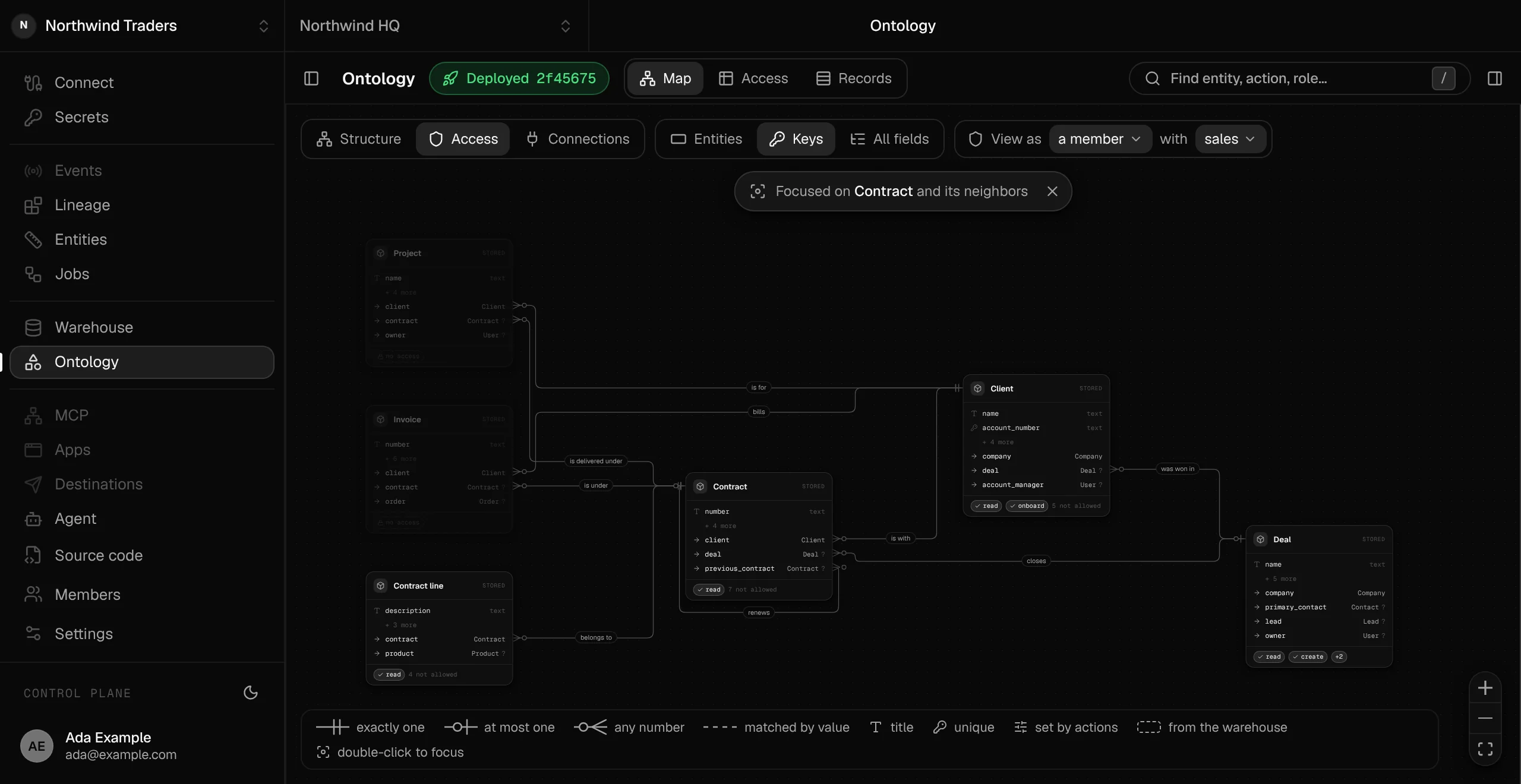Show Keys detail level

click(x=796, y=139)
